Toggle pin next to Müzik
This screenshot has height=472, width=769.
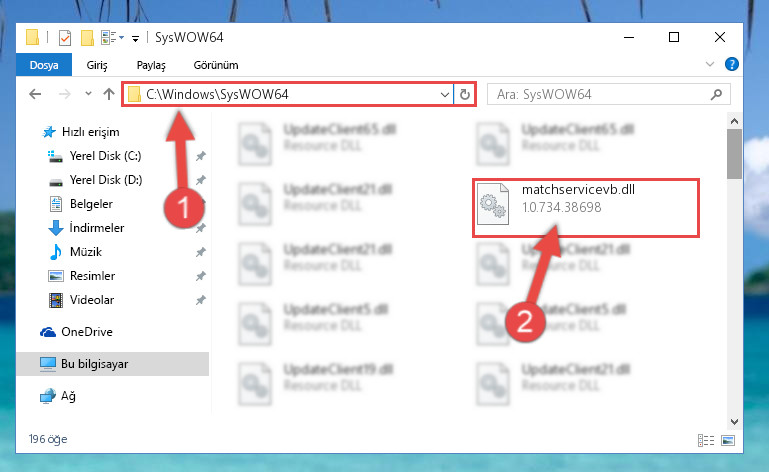coord(201,252)
